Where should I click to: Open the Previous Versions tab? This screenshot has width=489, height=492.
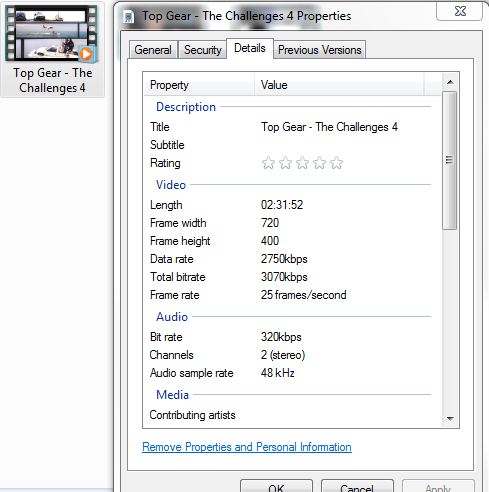pos(319,50)
